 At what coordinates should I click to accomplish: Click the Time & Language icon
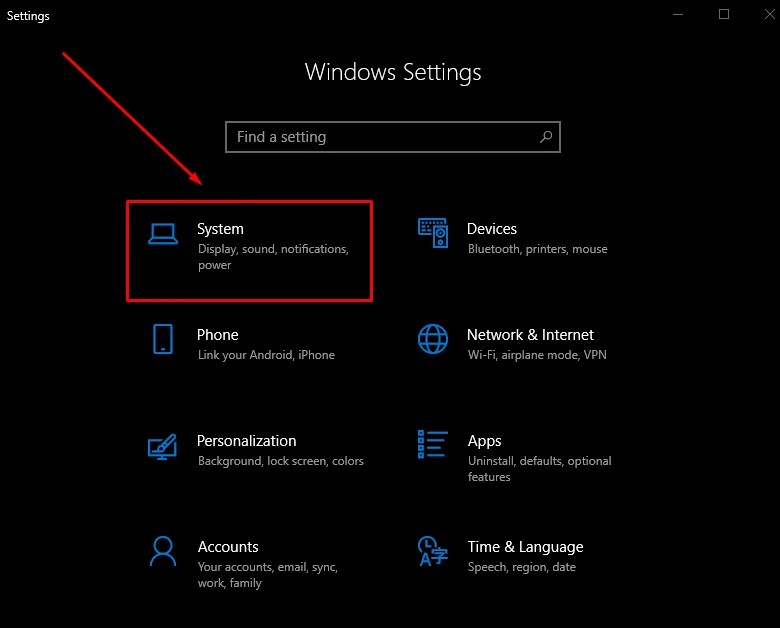[x=433, y=551]
